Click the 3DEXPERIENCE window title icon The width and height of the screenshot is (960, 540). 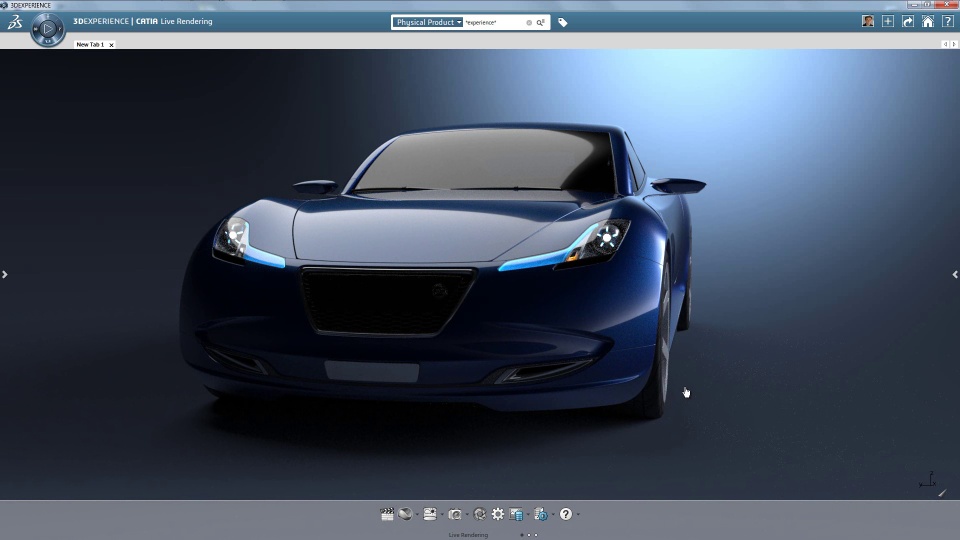(4, 5)
